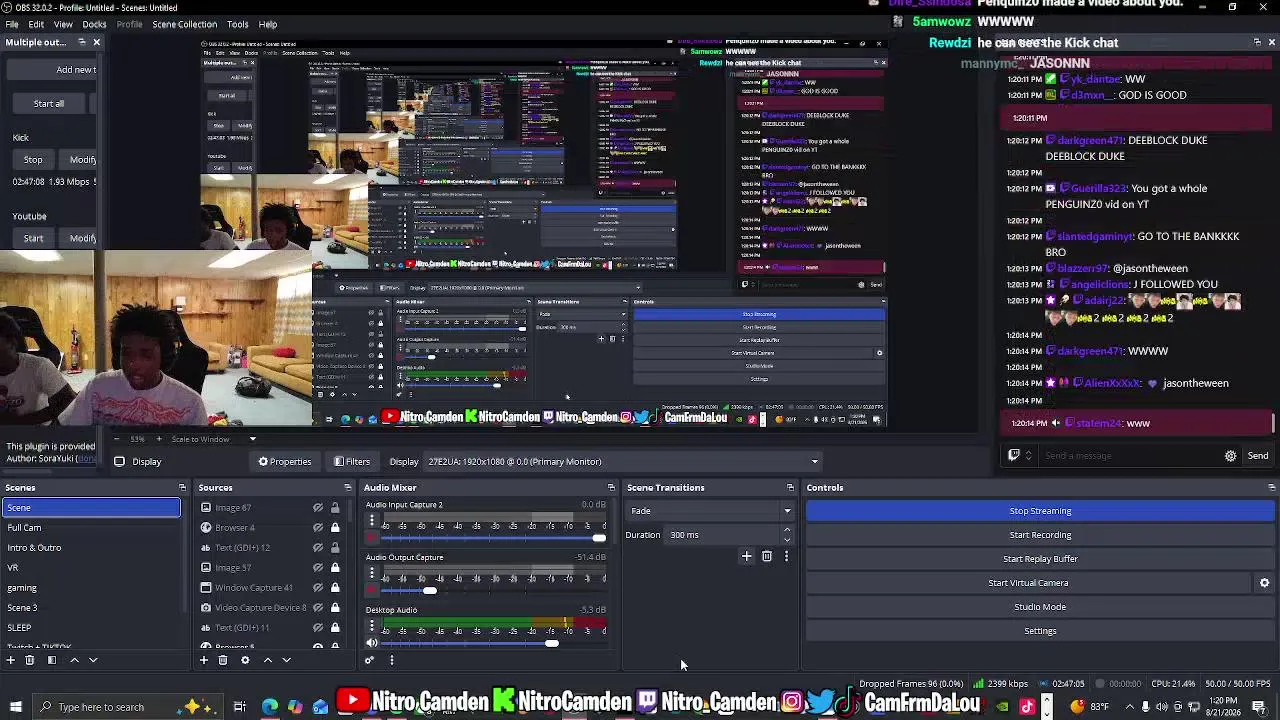The width and height of the screenshot is (1280, 720).
Task: Toggle visibility of Image 67 source
Action: [318, 508]
